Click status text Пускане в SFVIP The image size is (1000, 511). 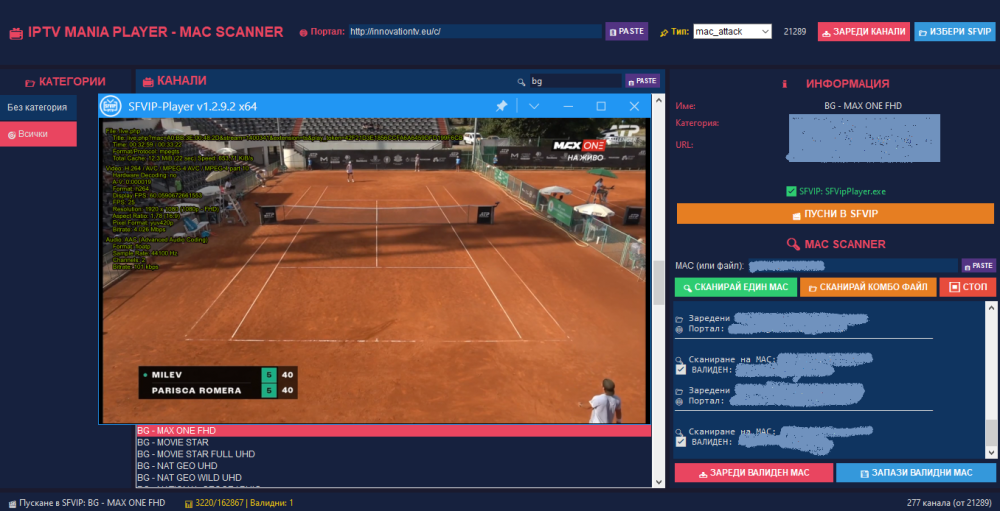point(92,503)
